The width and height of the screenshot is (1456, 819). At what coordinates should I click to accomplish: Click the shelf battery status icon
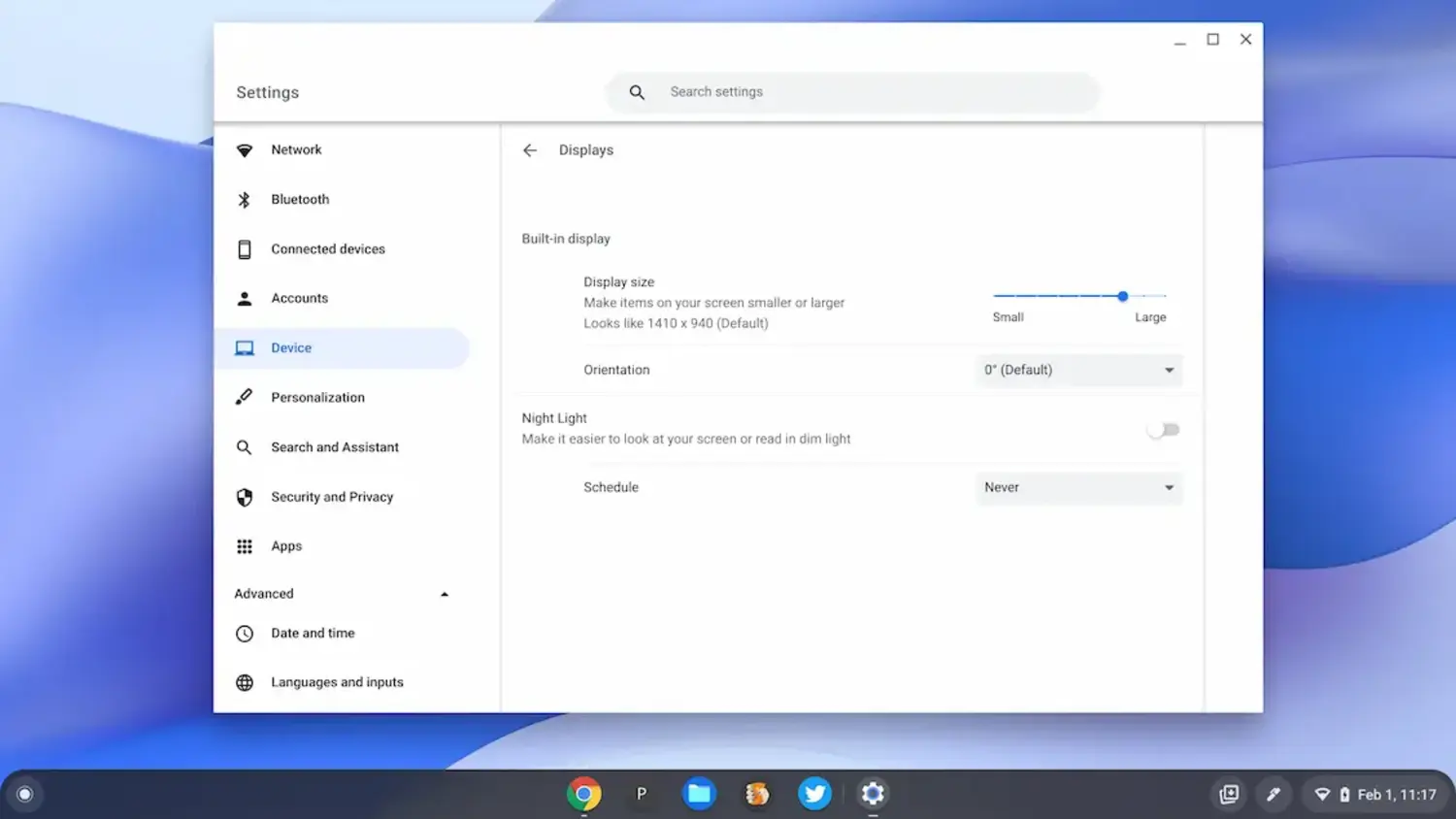click(1344, 795)
